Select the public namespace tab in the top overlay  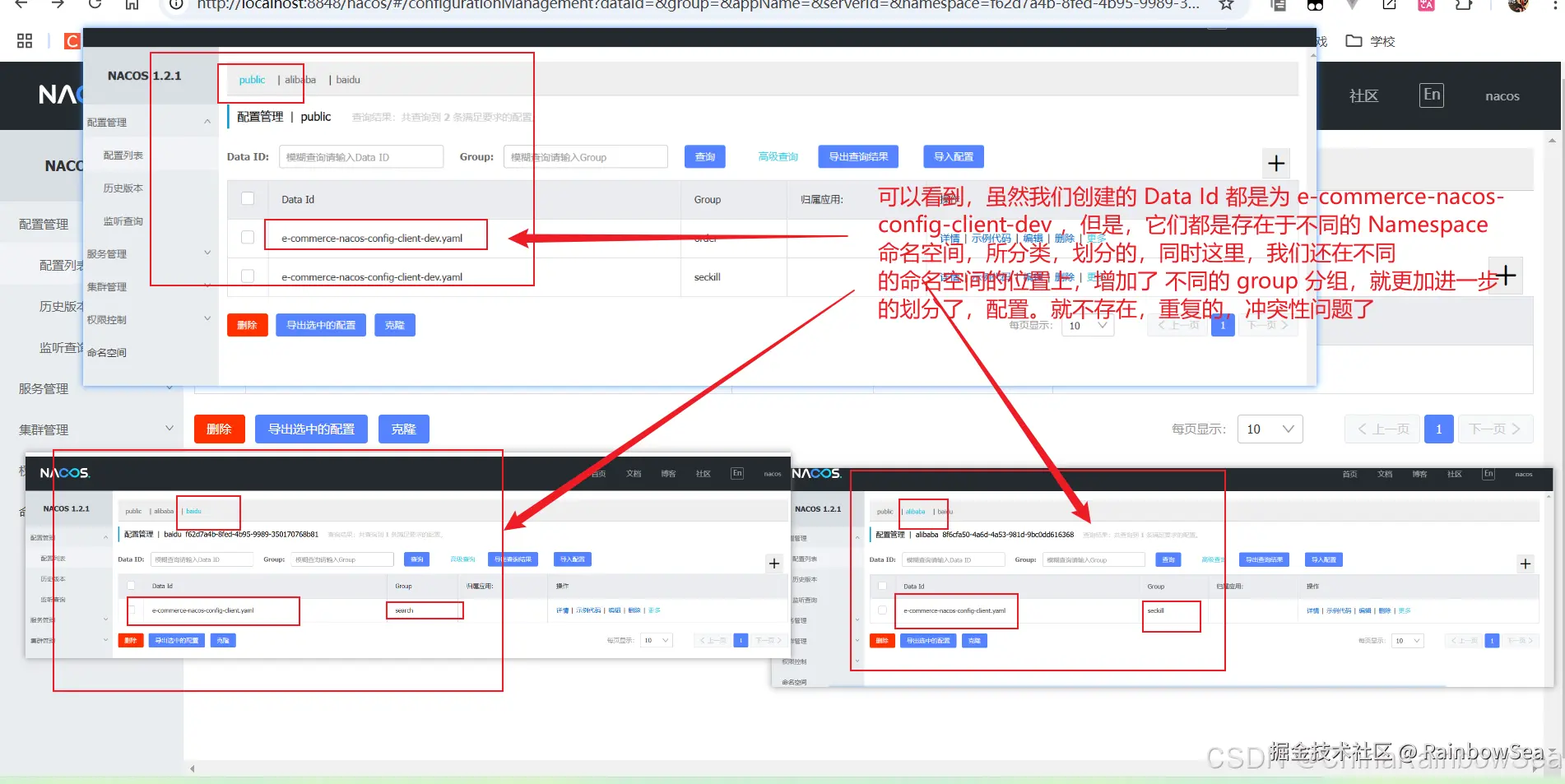coord(252,80)
